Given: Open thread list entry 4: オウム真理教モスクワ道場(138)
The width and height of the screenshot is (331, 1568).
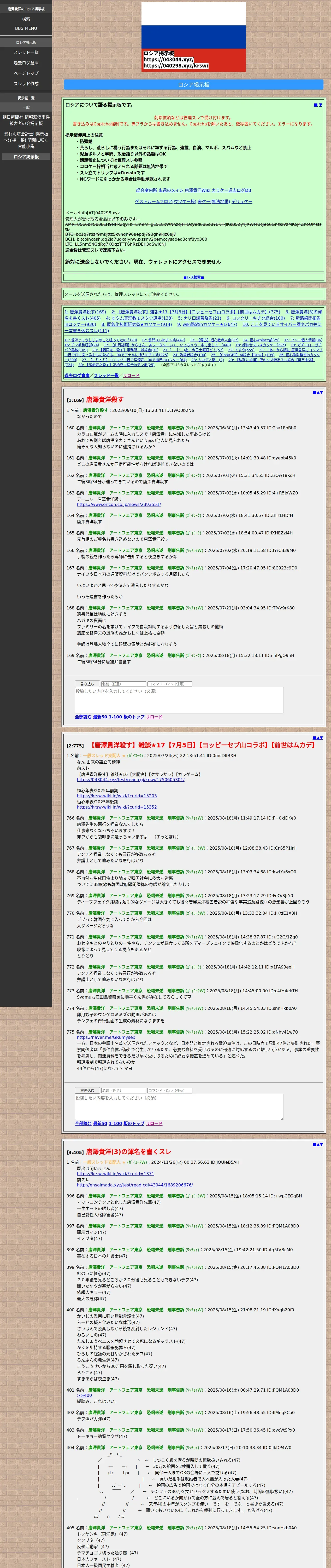Looking at the screenshot, I should click(139, 318).
